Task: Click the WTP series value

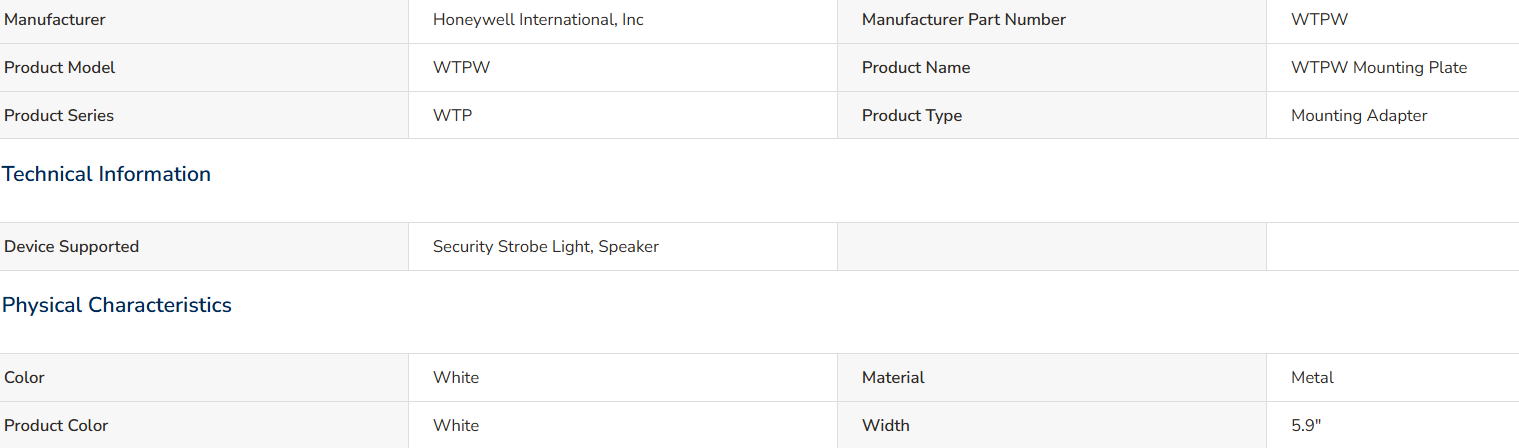Action: [453, 116]
